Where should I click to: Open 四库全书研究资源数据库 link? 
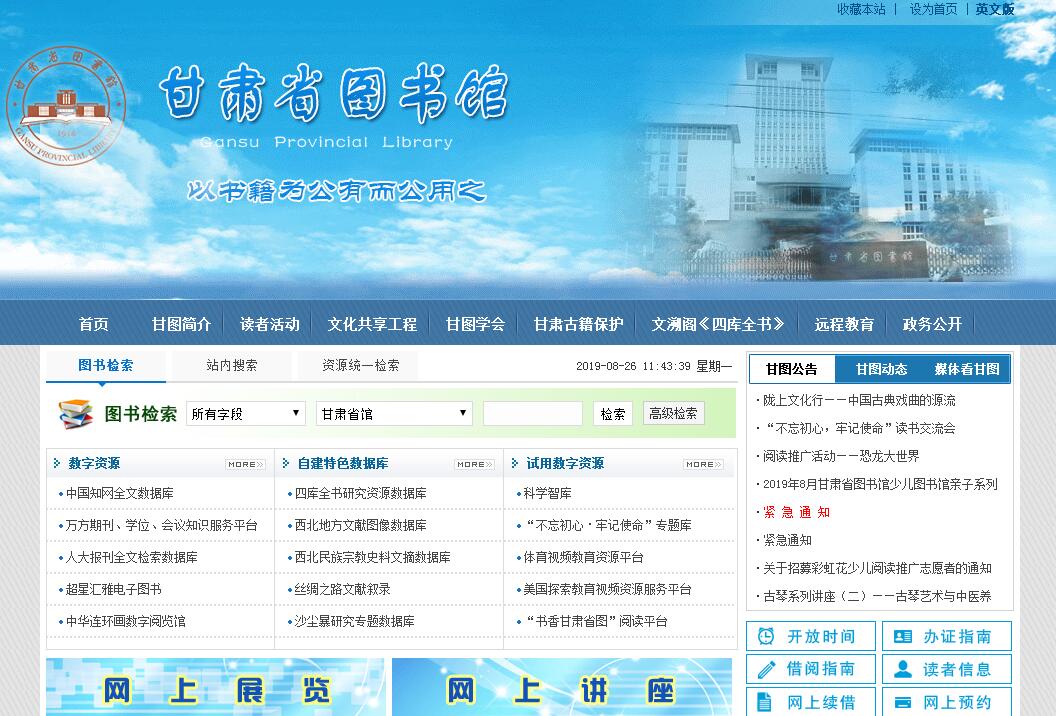pos(360,493)
